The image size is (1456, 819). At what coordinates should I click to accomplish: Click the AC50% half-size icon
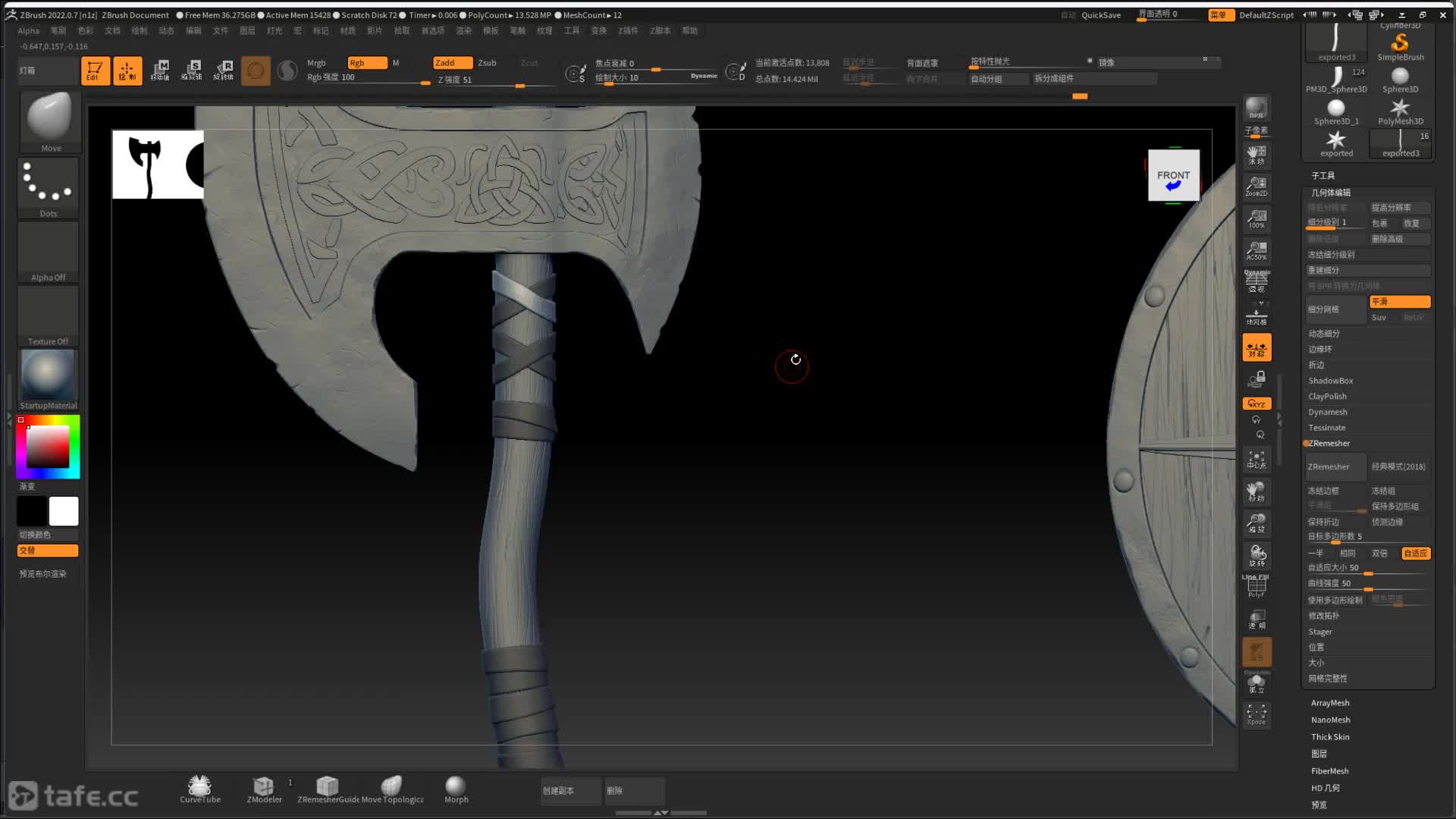(1257, 250)
